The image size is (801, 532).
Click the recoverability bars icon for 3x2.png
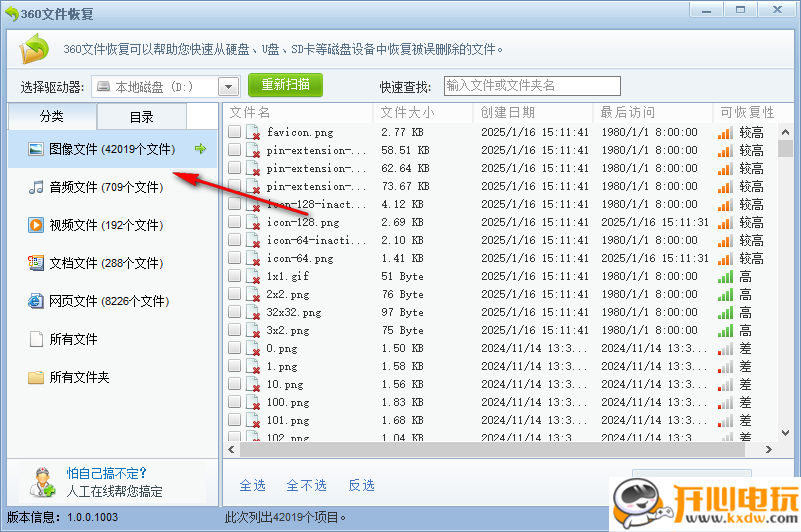(x=725, y=331)
